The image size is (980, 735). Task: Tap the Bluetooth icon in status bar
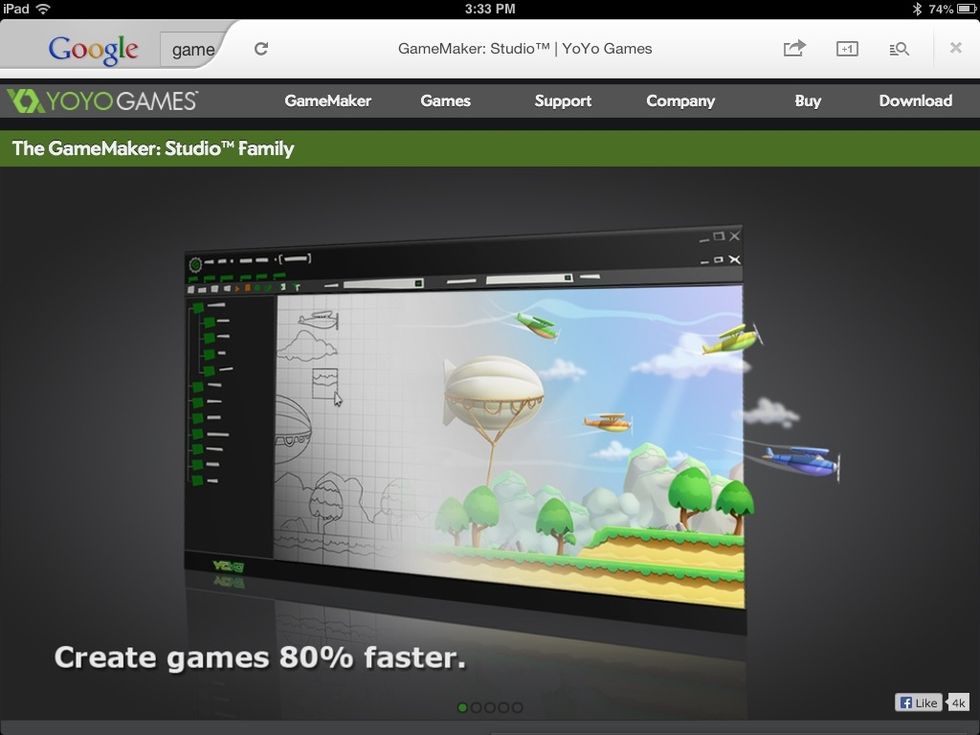(x=918, y=9)
